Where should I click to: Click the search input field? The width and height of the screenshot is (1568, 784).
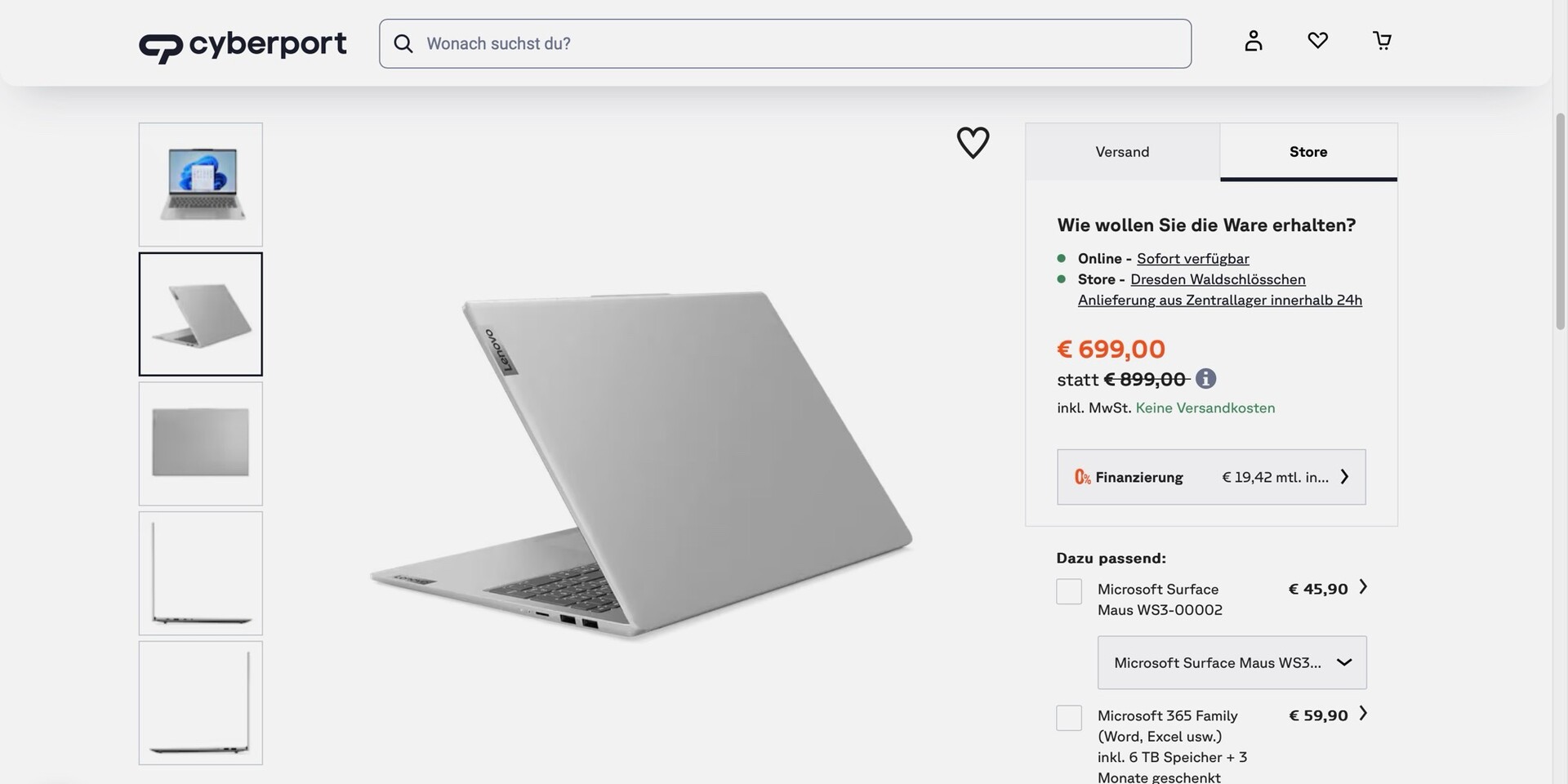(800, 43)
